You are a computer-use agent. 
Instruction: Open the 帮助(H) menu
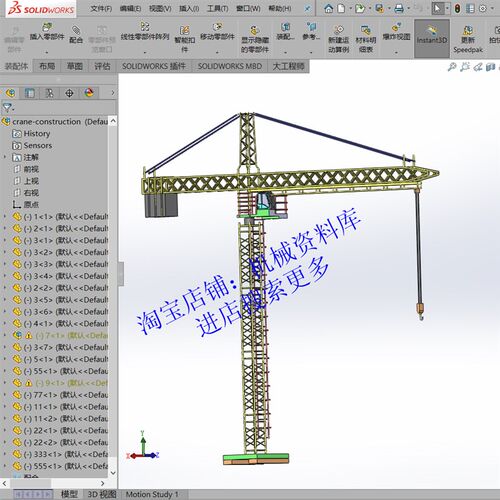coord(280,9)
